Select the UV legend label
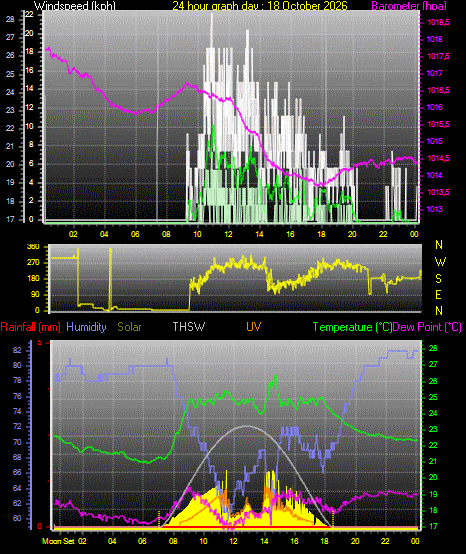This screenshot has height=554, width=466. click(x=254, y=327)
